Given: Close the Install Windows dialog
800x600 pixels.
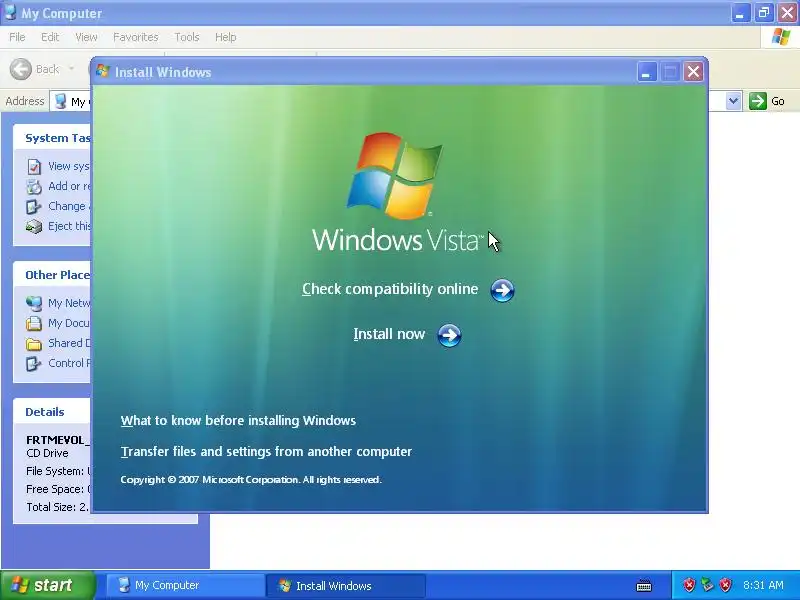Looking at the screenshot, I should [693, 72].
